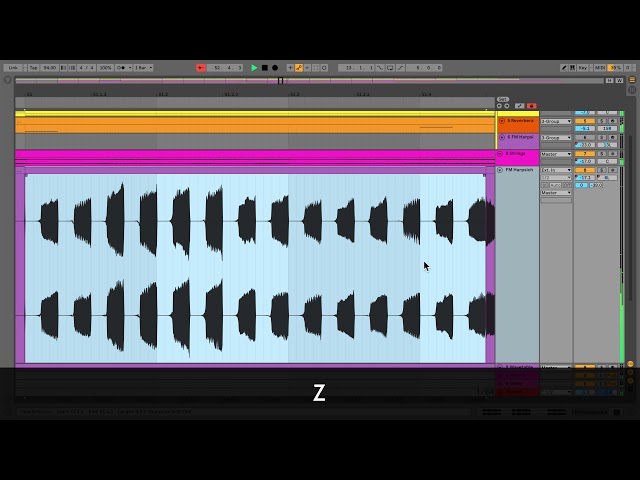This screenshot has height=480, width=640.
Task: Click the Phase Nudge Down button
Action: [63, 68]
